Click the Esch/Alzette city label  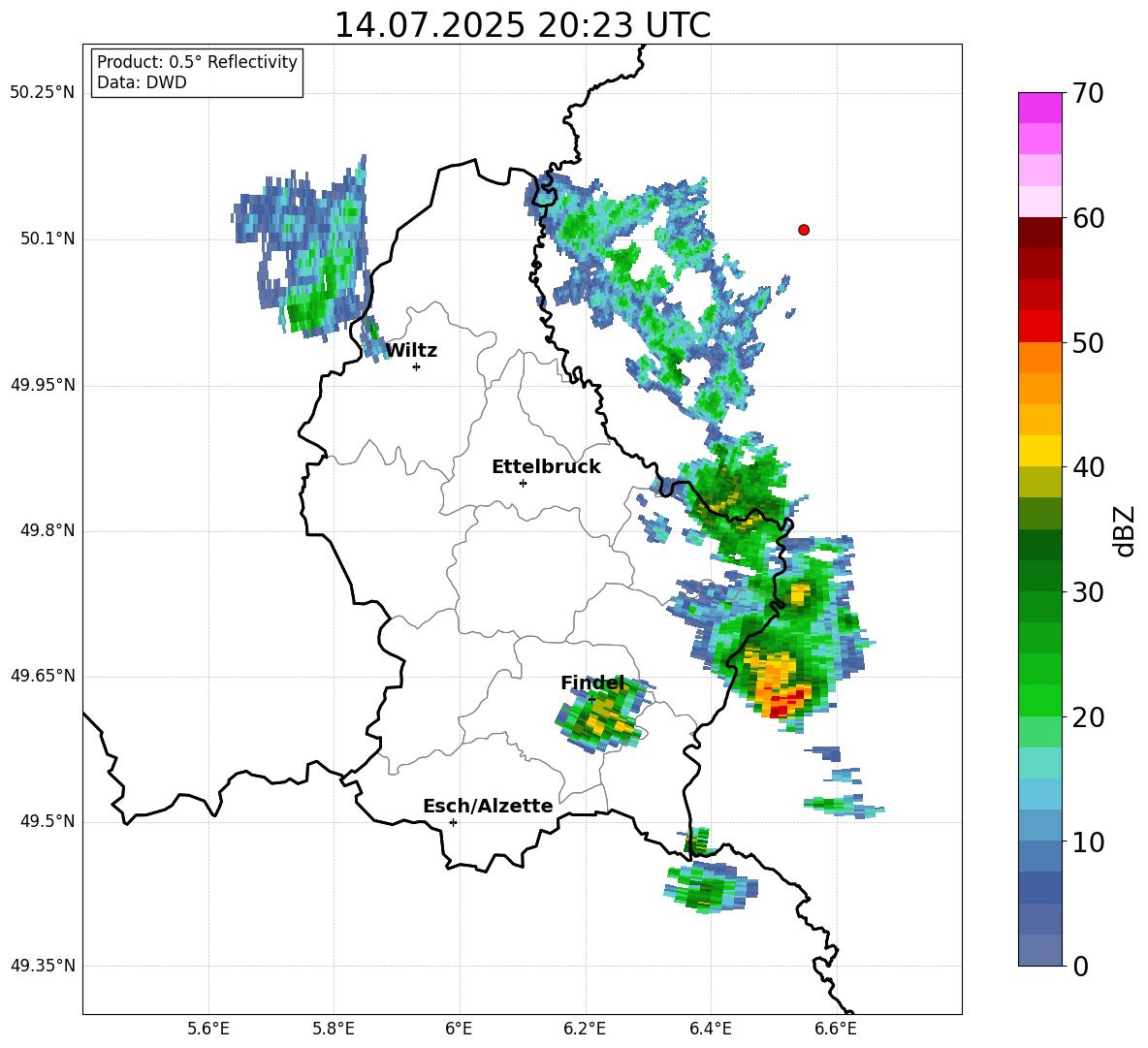tap(488, 807)
